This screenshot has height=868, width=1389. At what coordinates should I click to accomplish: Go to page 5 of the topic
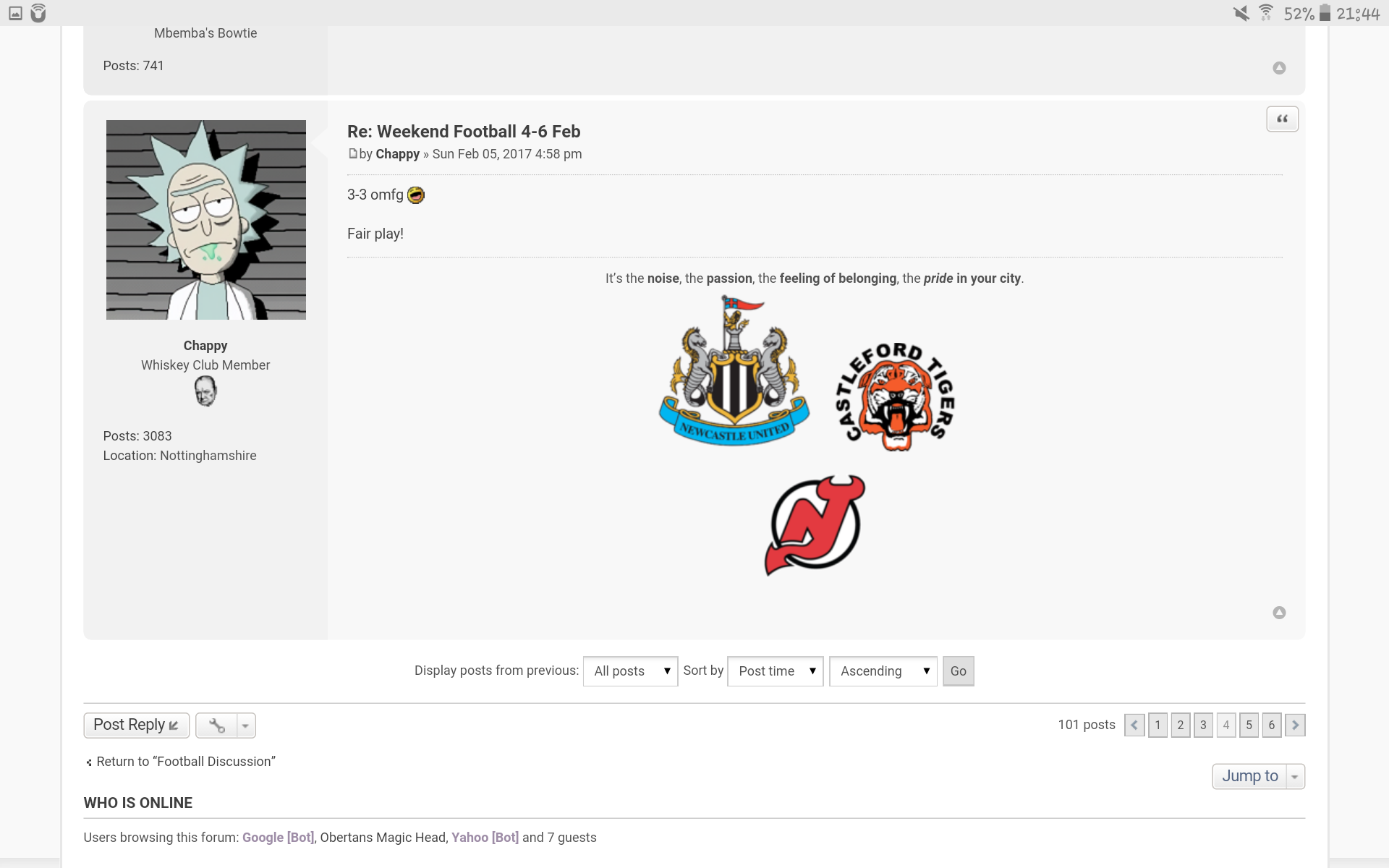tap(1249, 725)
